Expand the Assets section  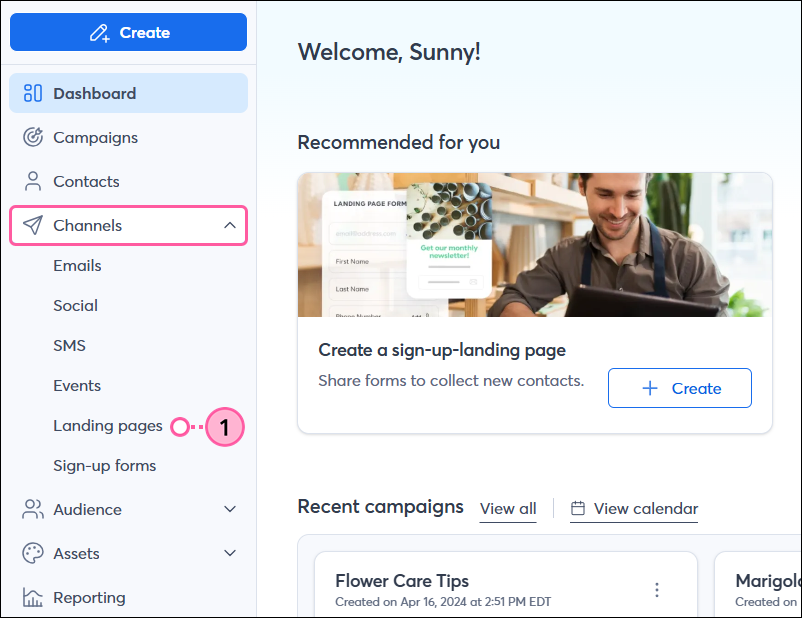click(229, 553)
